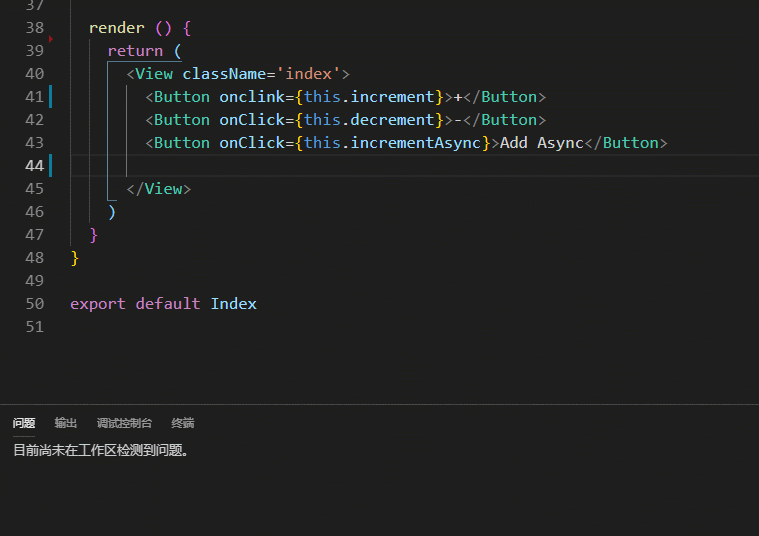Switch to the 终端 panel tab

(183, 423)
